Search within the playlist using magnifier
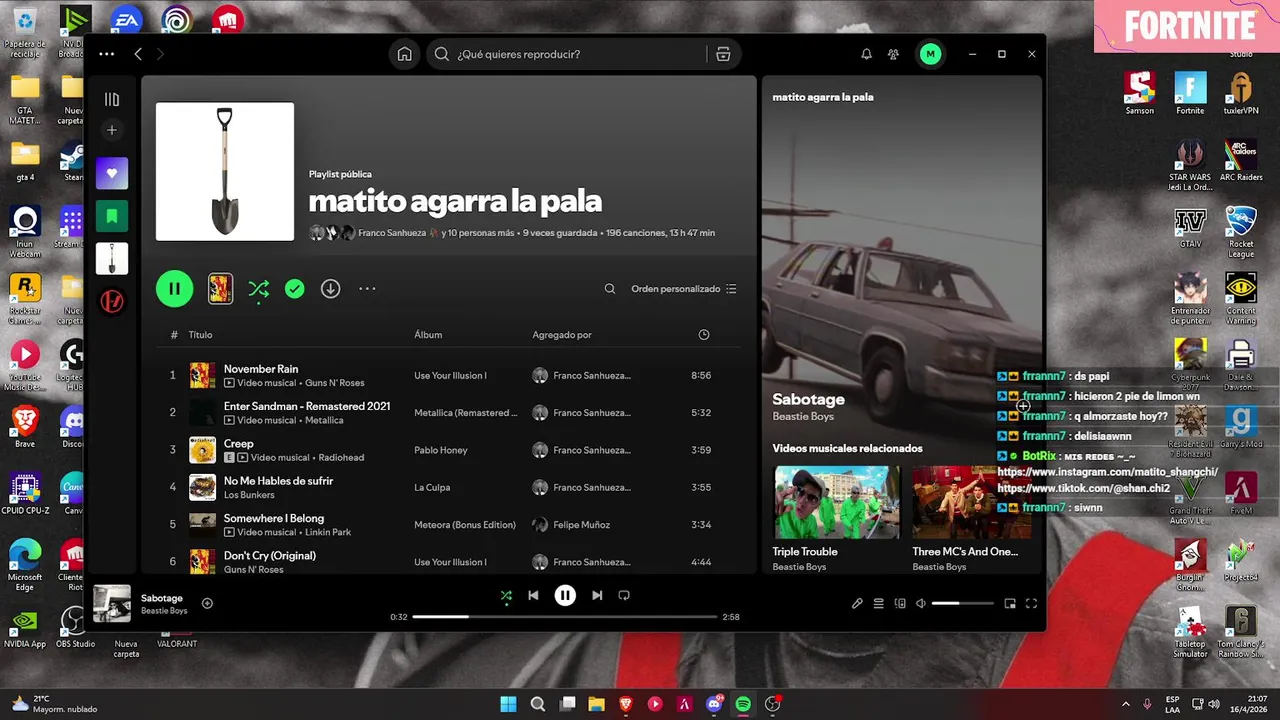This screenshot has height=720, width=1280. pos(610,289)
